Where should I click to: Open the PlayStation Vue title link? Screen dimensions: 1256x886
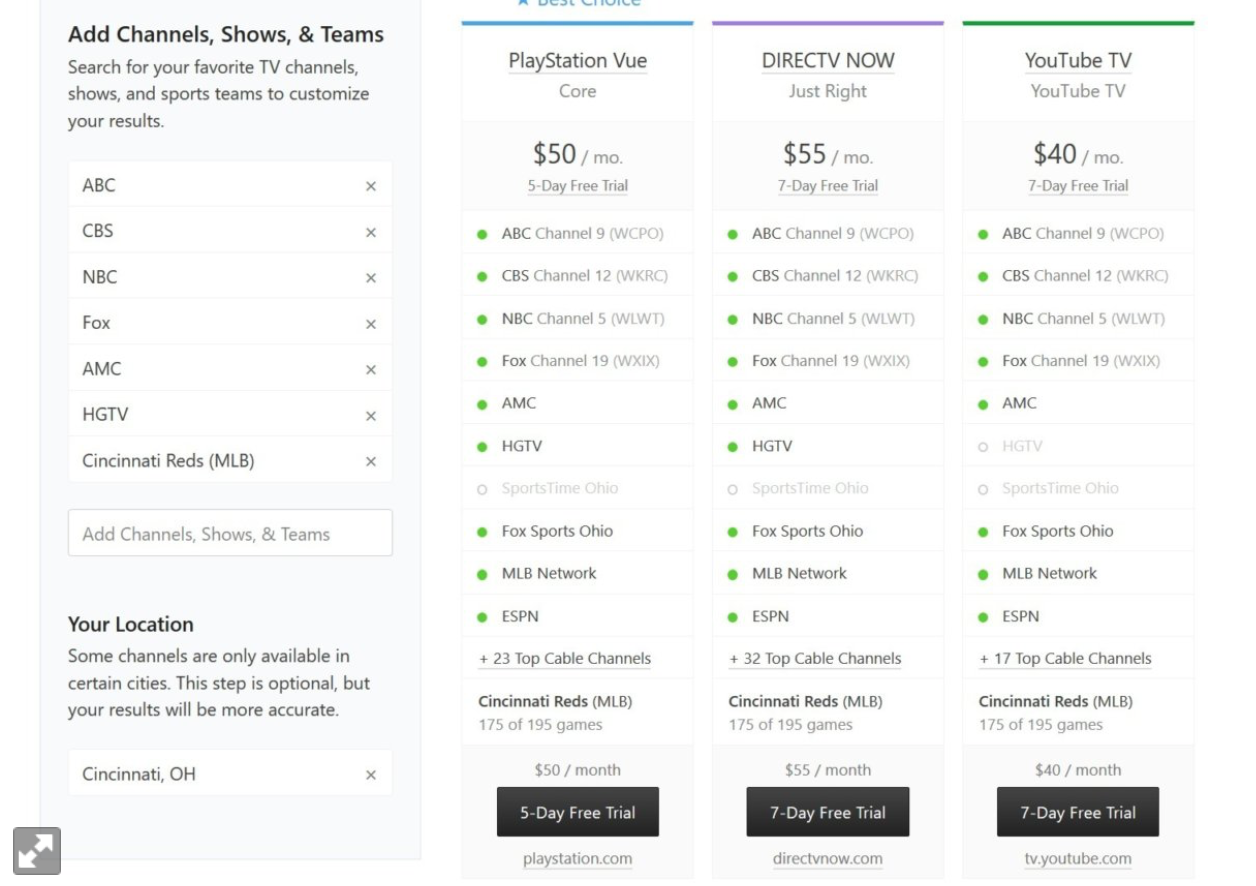(x=578, y=60)
